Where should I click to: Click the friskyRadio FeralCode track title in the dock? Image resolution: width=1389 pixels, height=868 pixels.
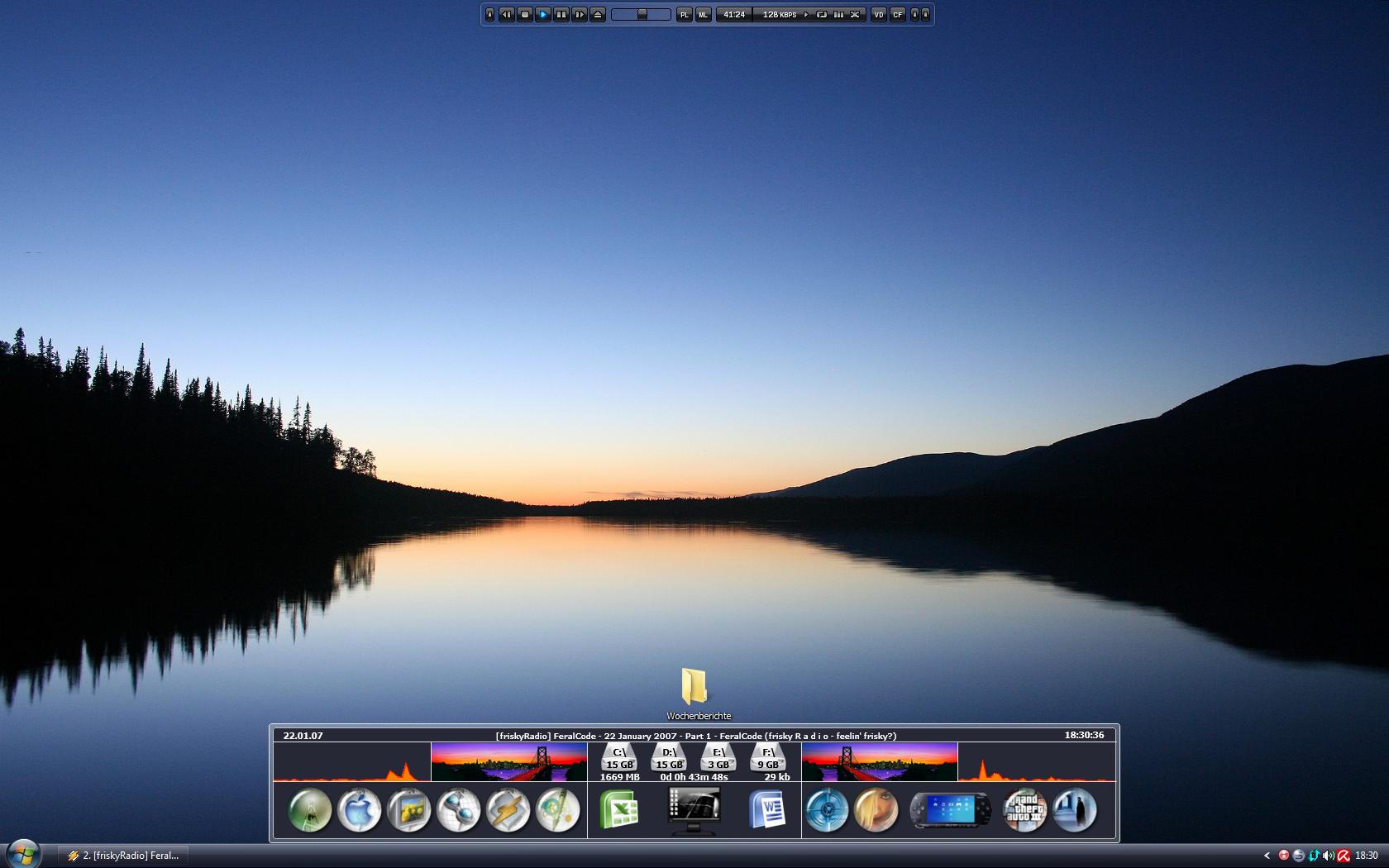coord(696,736)
